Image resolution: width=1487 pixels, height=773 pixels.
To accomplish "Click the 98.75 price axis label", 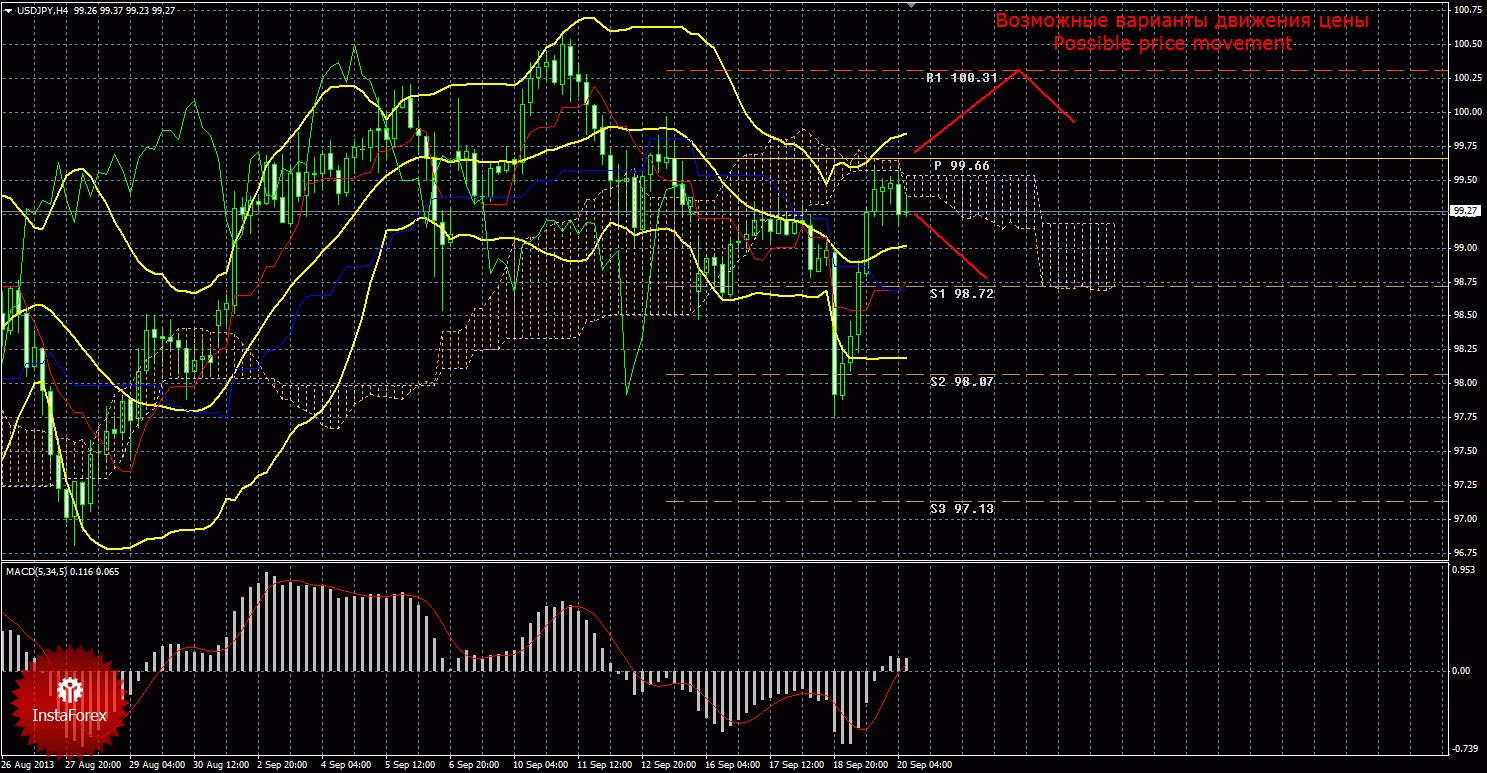I will tap(1465, 282).
